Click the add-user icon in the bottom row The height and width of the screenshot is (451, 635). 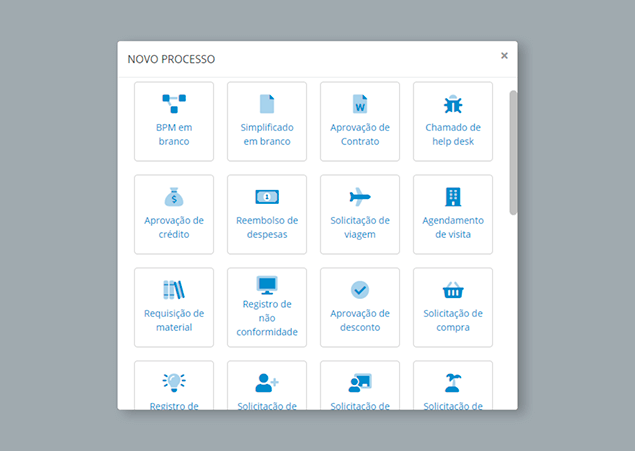(x=267, y=381)
